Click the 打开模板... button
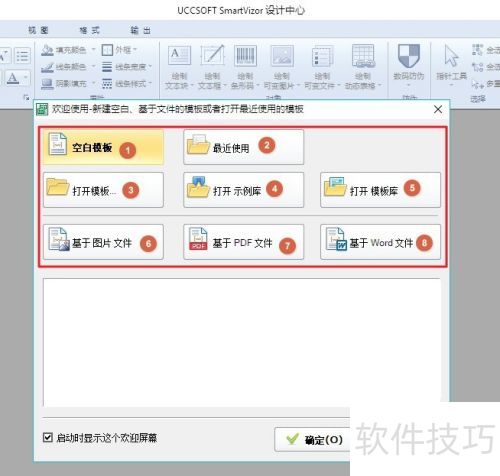Image resolution: width=500 pixels, height=476 pixels. coord(103,190)
